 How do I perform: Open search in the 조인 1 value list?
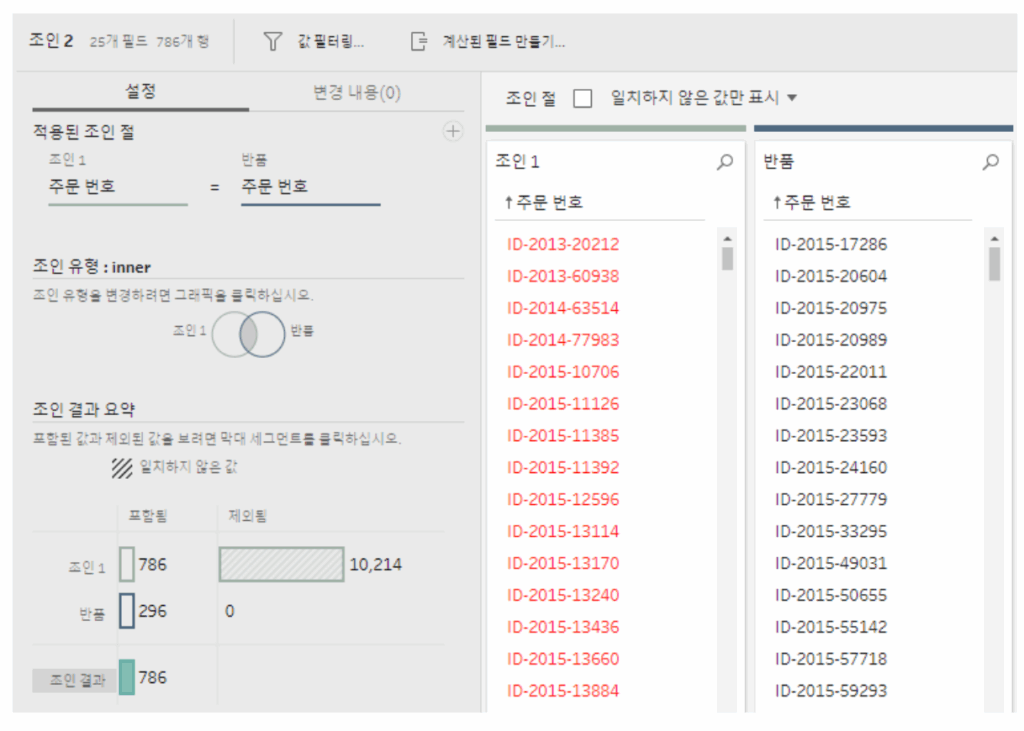tap(725, 162)
